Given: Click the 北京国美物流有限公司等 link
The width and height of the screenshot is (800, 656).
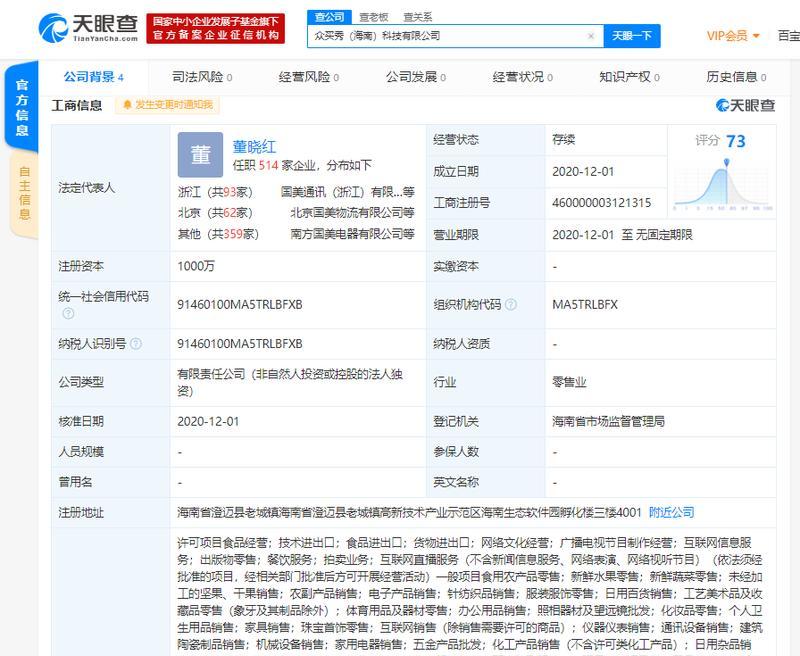Looking at the screenshot, I should (352, 213).
